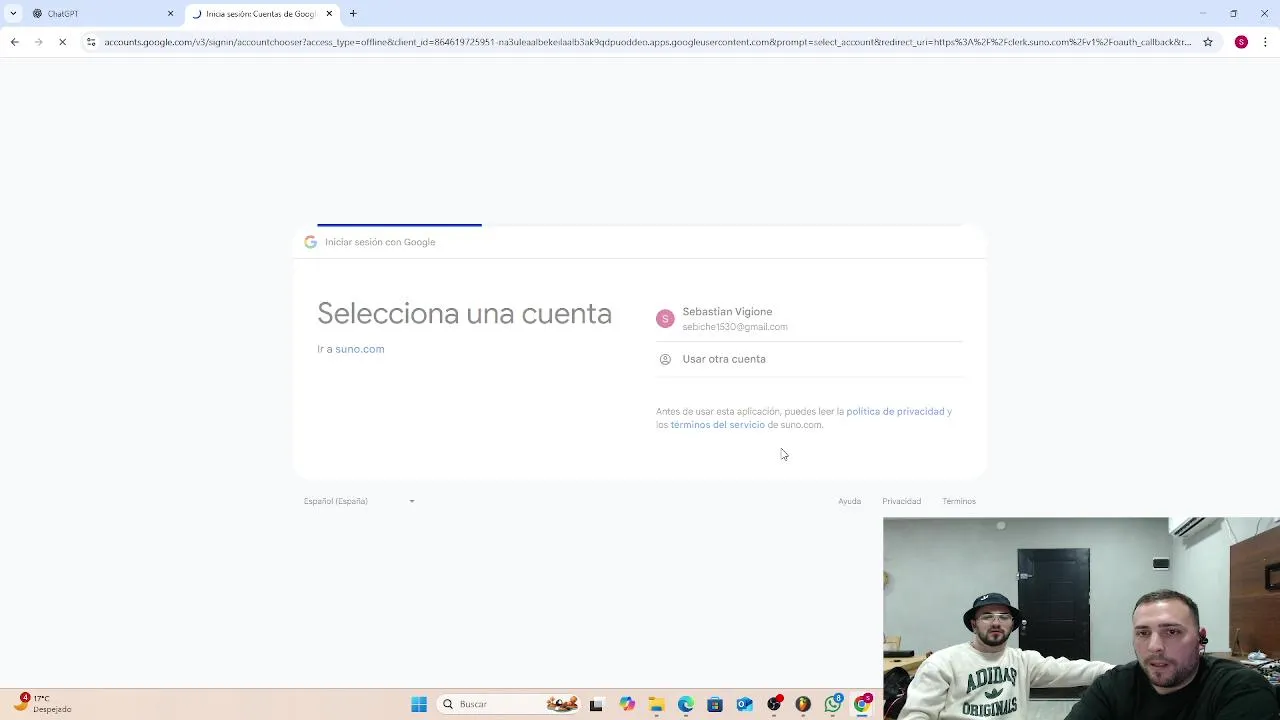Close the ChatGPT tab
Screen dimensions: 1280x720
pos(170,14)
